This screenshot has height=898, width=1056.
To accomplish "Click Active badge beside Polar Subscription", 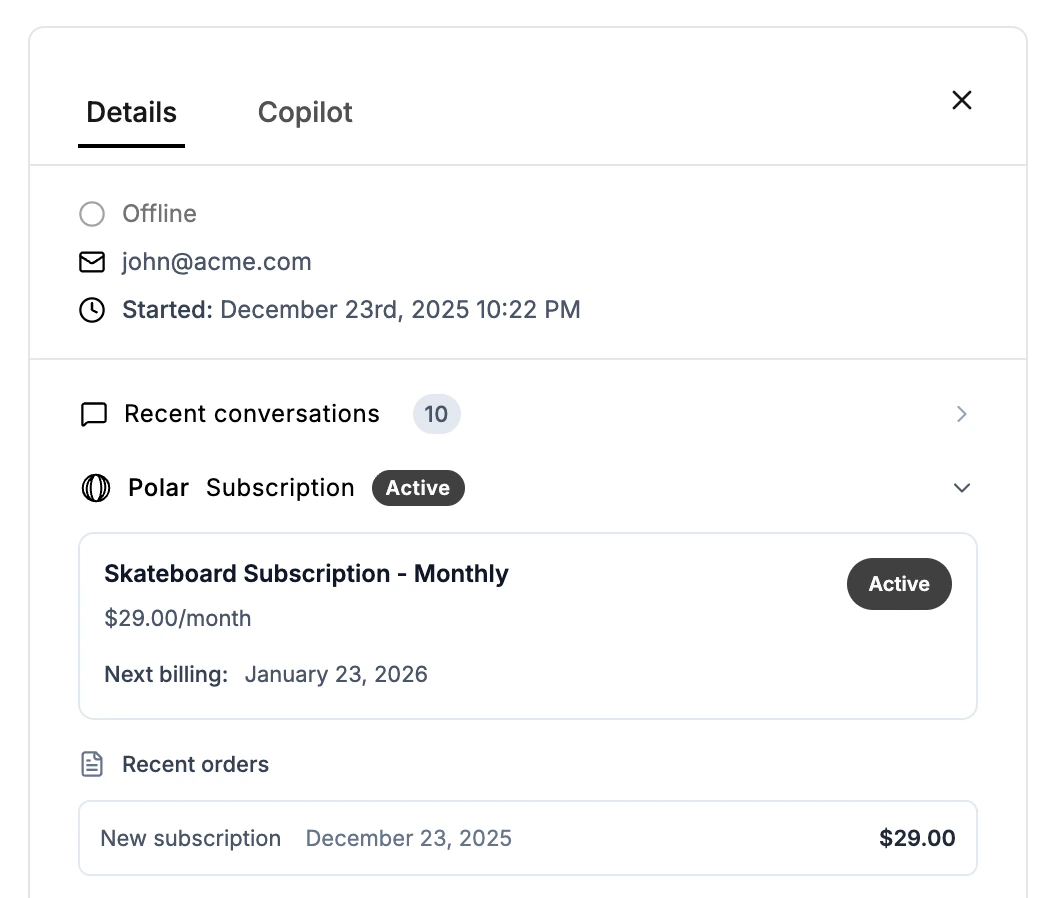I will click(418, 488).
